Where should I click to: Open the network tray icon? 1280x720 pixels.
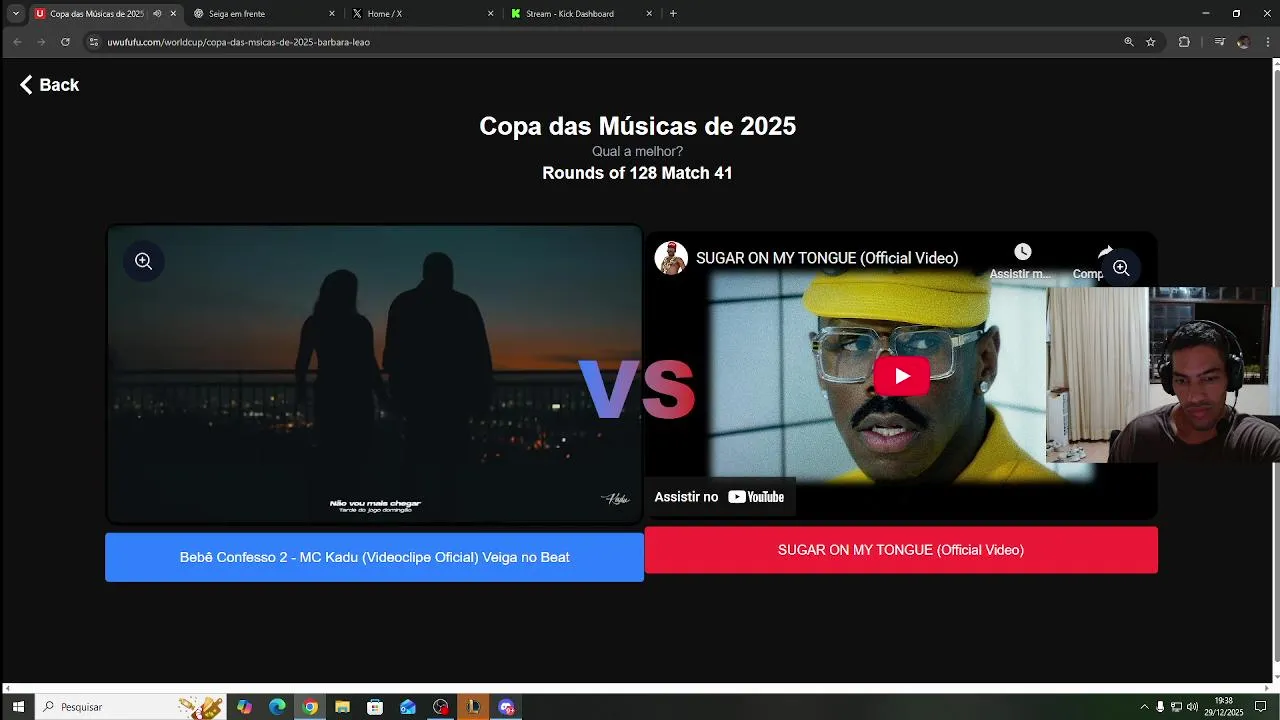[1176, 707]
